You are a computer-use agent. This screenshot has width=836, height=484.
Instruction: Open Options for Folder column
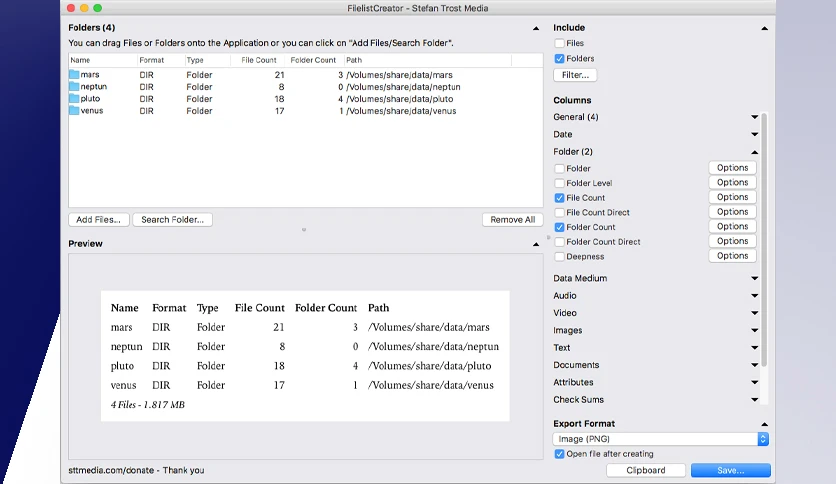pos(732,168)
